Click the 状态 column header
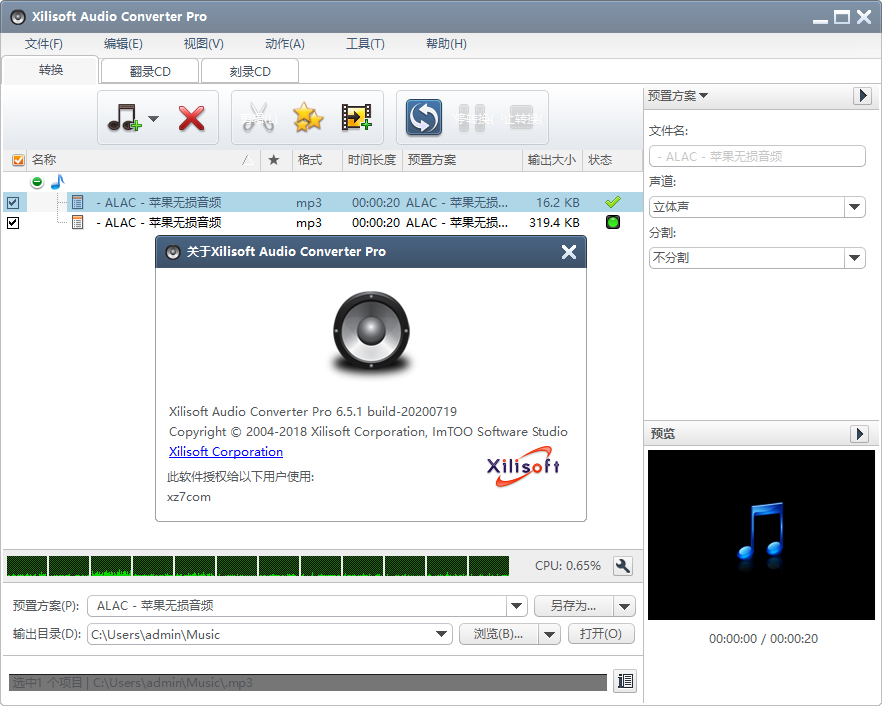The width and height of the screenshot is (882, 706). pos(611,160)
